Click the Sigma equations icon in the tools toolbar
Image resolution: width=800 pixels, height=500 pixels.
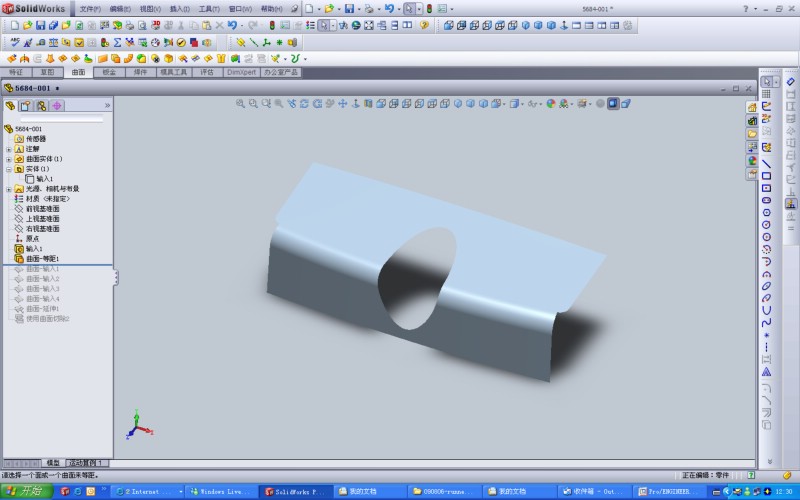click(117, 42)
